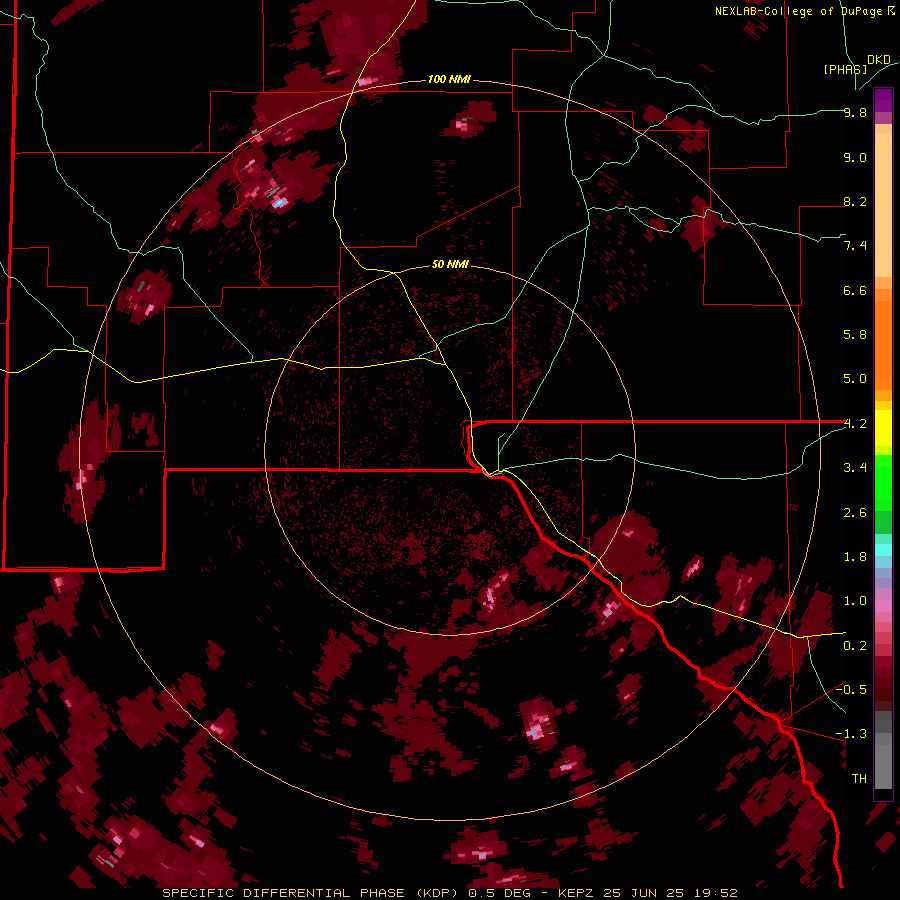Click the 3.4 scale label
This screenshot has height=900, width=900.
pos(855,468)
